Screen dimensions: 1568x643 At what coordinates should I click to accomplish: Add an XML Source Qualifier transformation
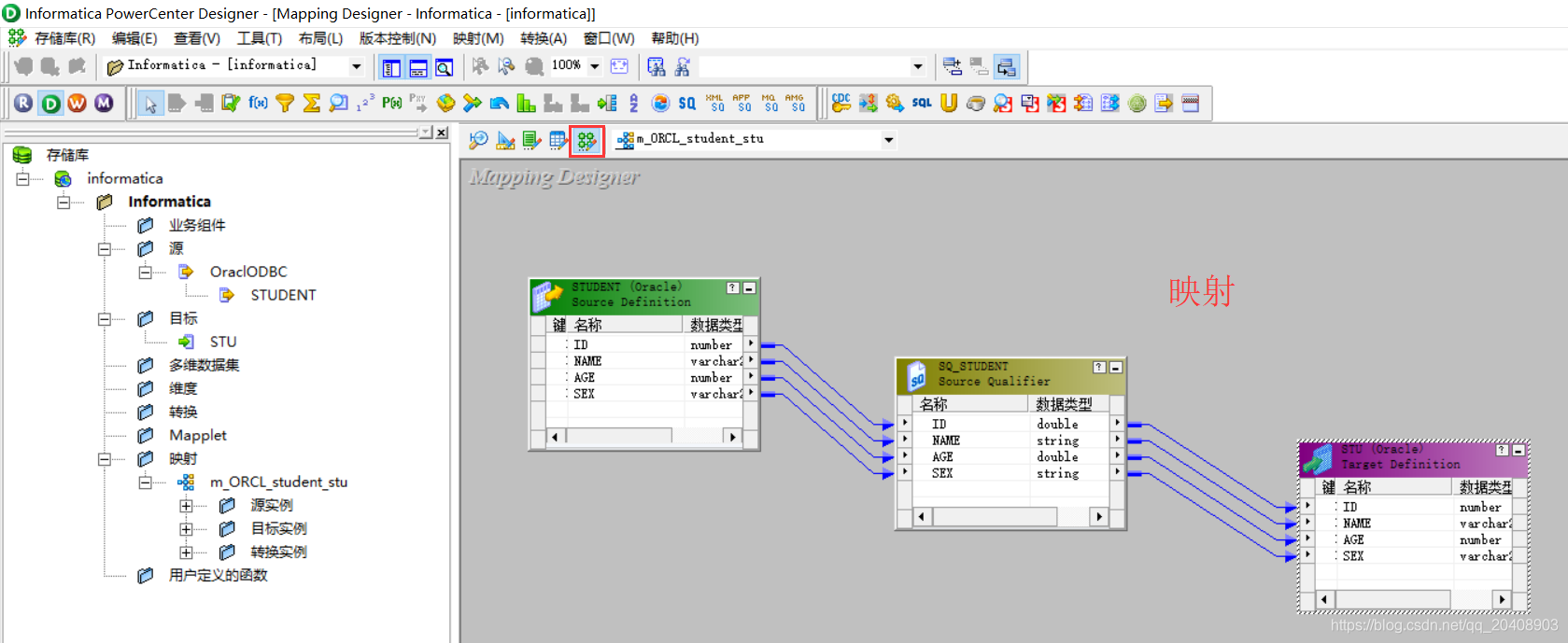coord(714,103)
